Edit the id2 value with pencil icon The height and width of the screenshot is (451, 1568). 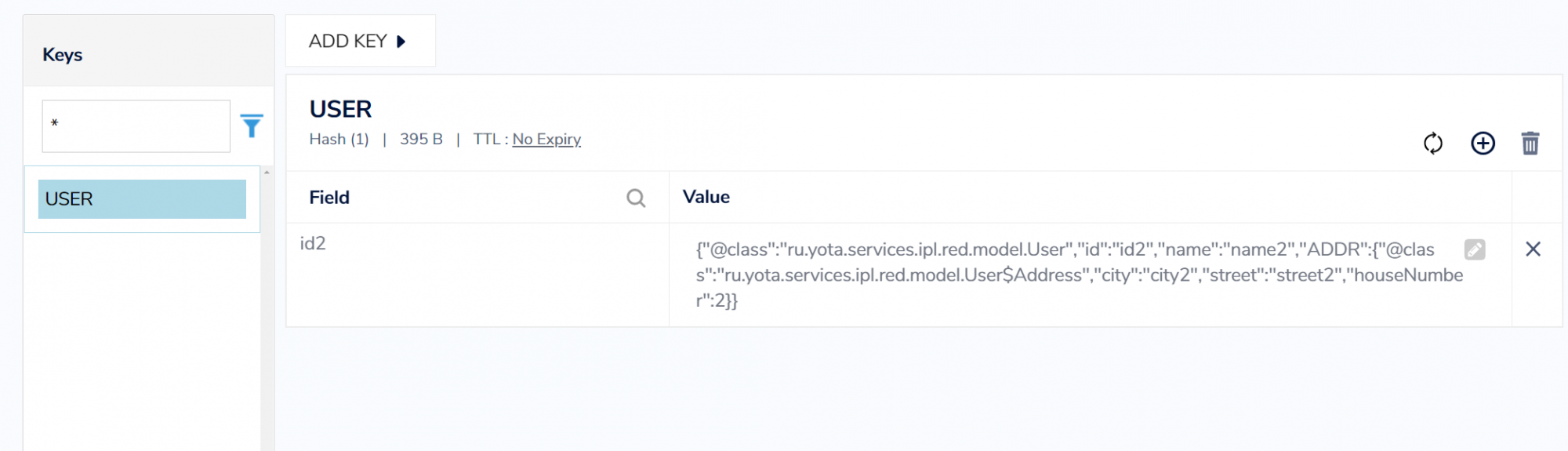coord(1475,249)
